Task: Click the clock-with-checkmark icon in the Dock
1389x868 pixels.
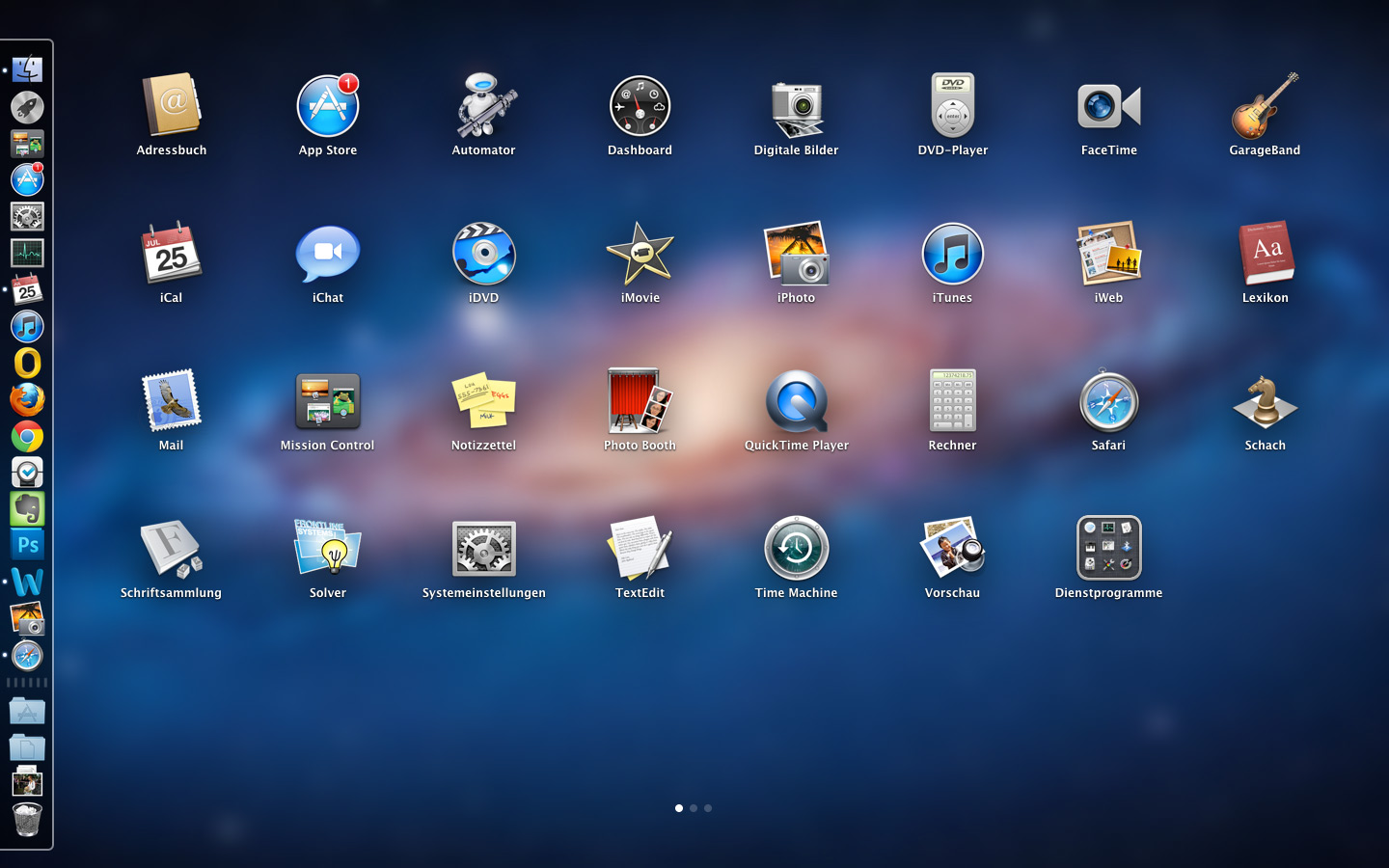Action: click(x=27, y=473)
